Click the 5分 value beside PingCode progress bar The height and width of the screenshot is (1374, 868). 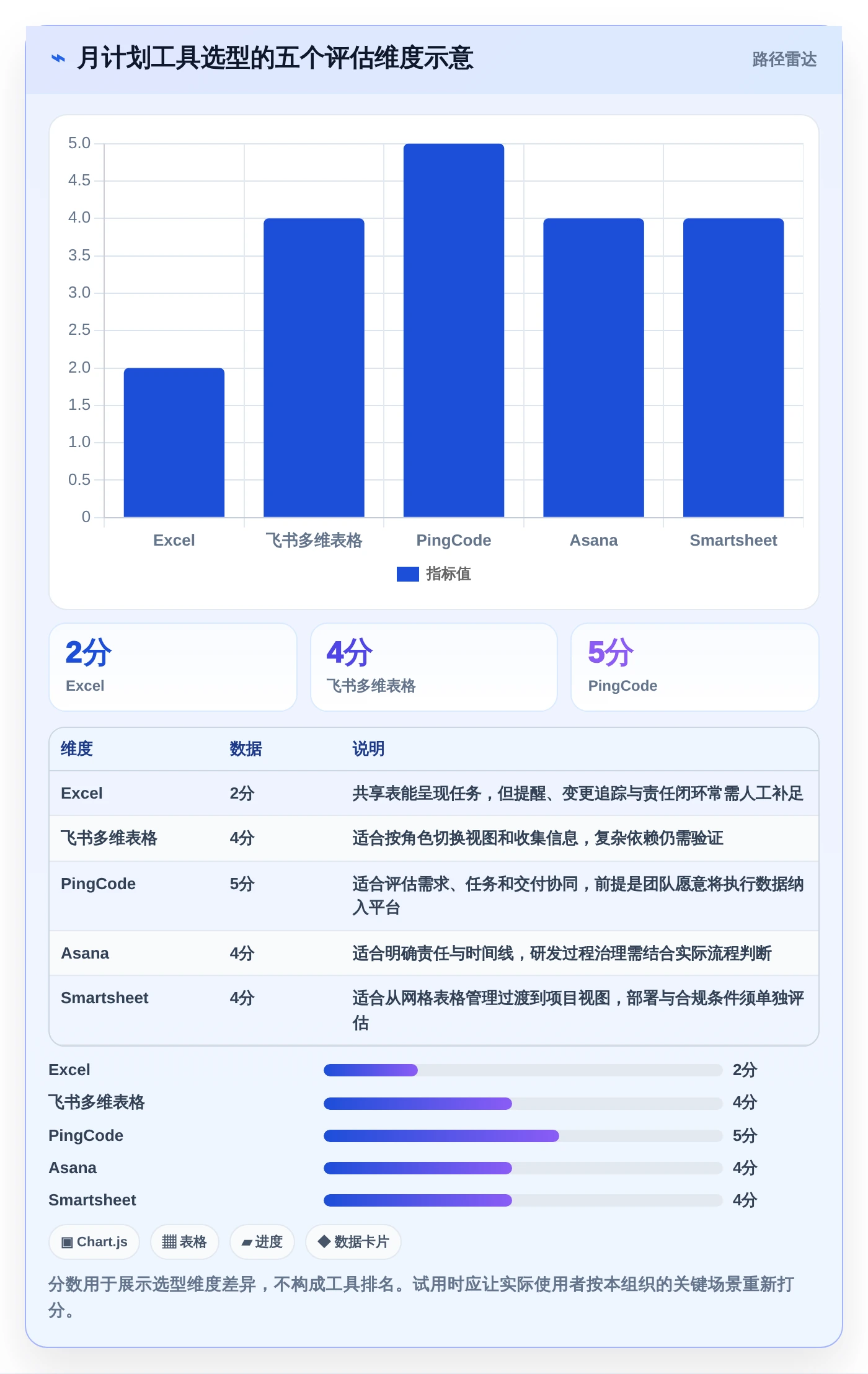tap(745, 1136)
